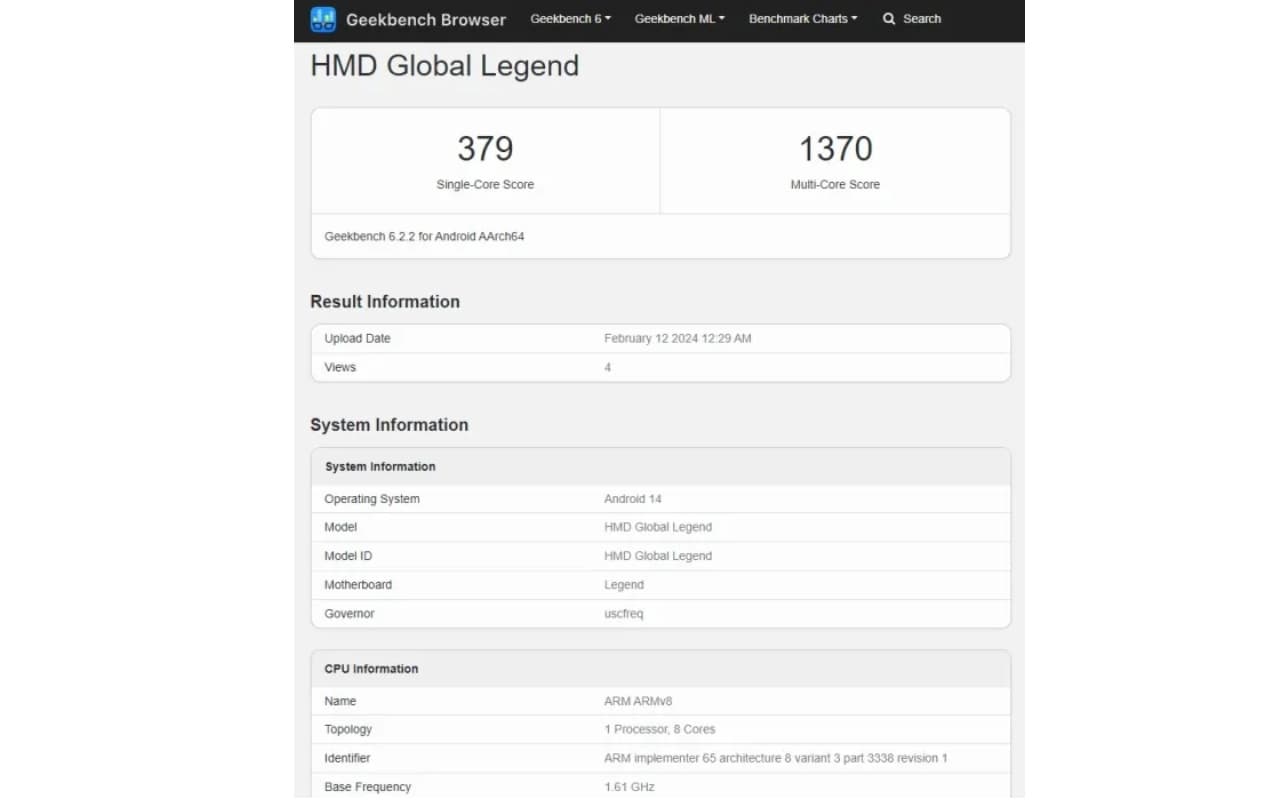This screenshot has width=1280, height=800.
Task: Open the Benchmark Charts dropdown
Action: point(802,19)
